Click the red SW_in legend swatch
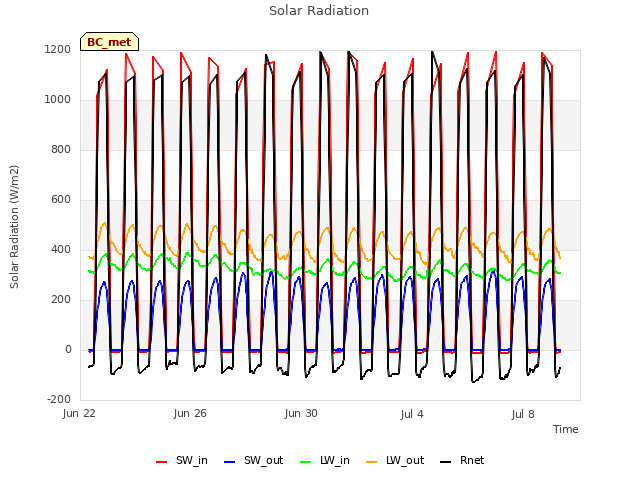This screenshot has height=480, width=640. (x=162, y=462)
